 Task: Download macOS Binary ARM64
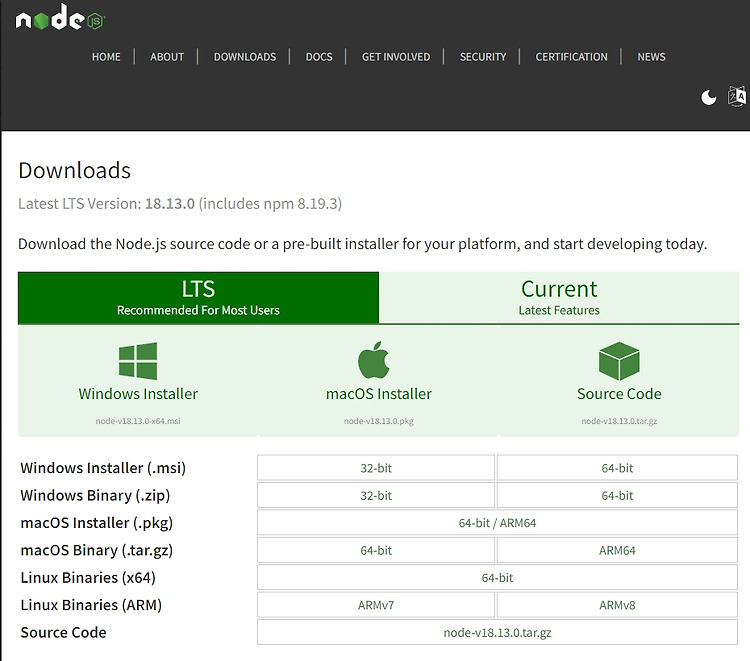coord(618,550)
